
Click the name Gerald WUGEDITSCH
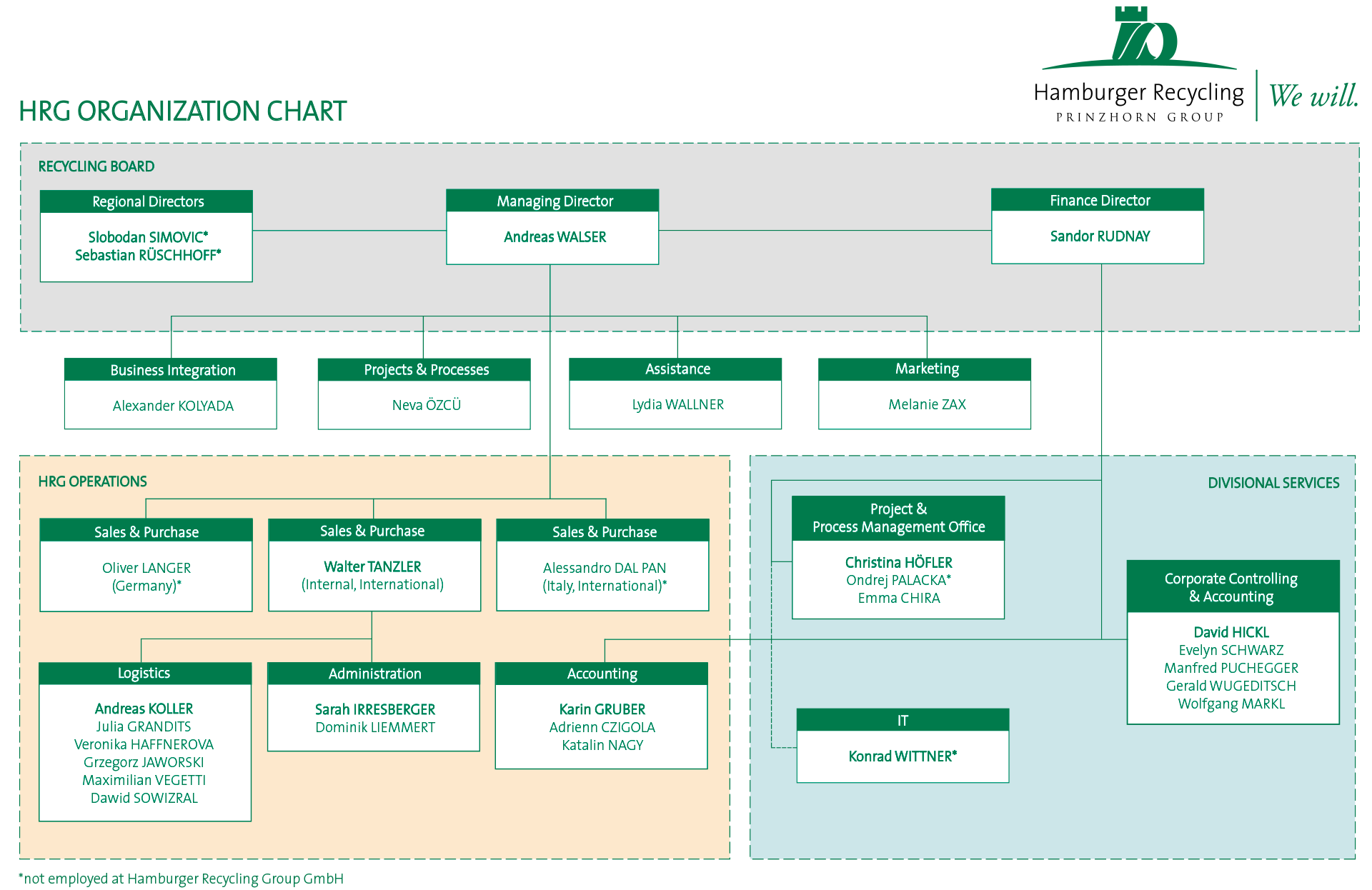(x=1231, y=686)
